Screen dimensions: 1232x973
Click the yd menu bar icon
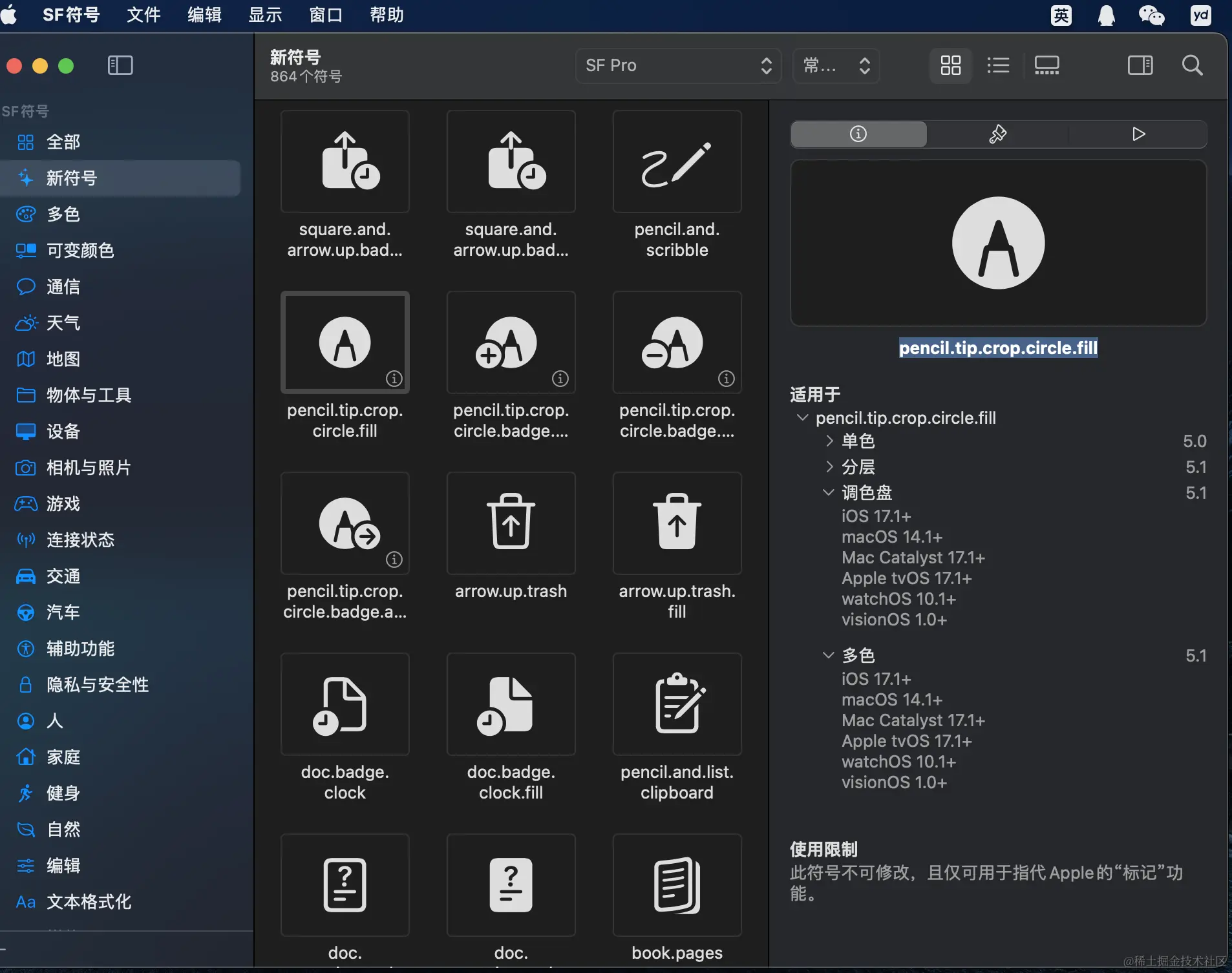[x=1201, y=15]
